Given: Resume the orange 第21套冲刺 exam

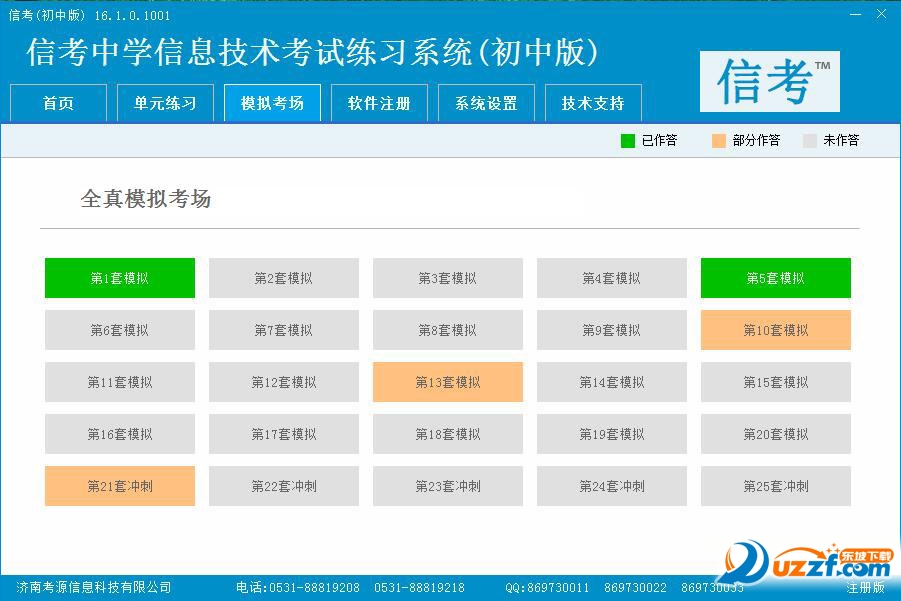Looking at the screenshot, I should coord(120,486).
